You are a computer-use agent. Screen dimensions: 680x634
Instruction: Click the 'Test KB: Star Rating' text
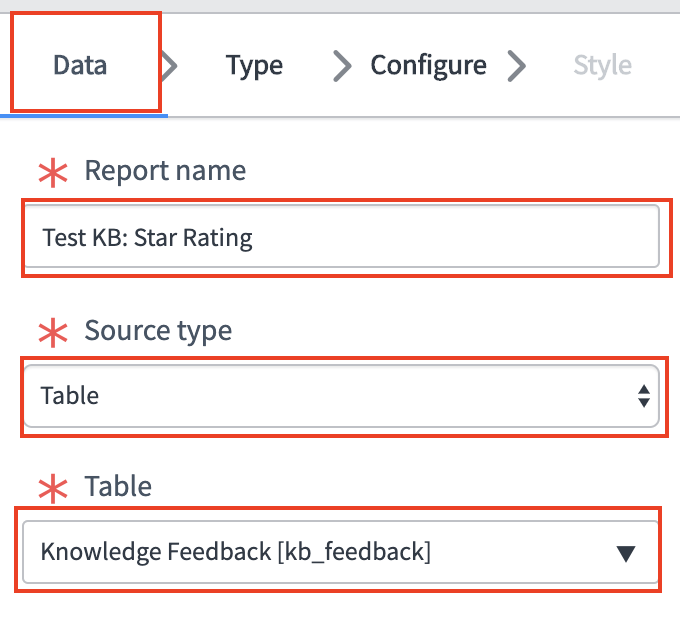(147, 238)
